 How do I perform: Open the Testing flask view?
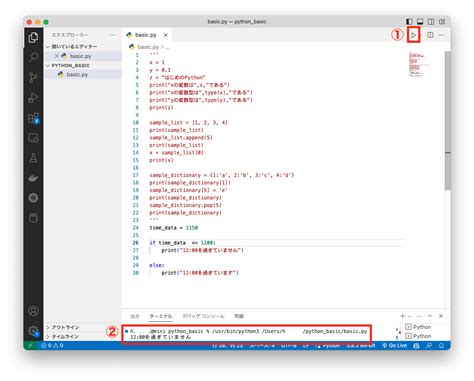[x=33, y=158]
